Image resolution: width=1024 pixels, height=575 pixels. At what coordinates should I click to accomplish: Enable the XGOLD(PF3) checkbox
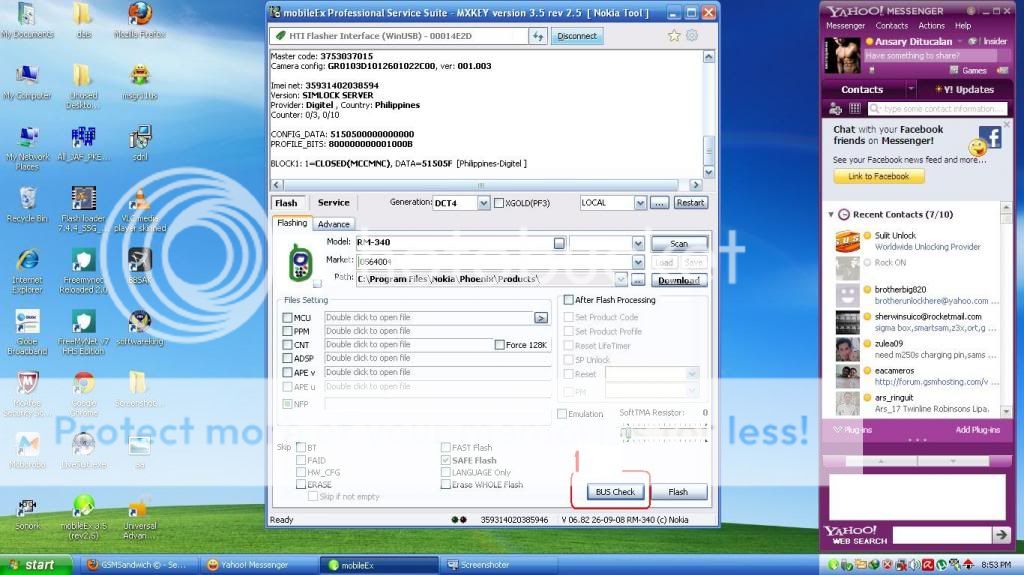click(499, 203)
